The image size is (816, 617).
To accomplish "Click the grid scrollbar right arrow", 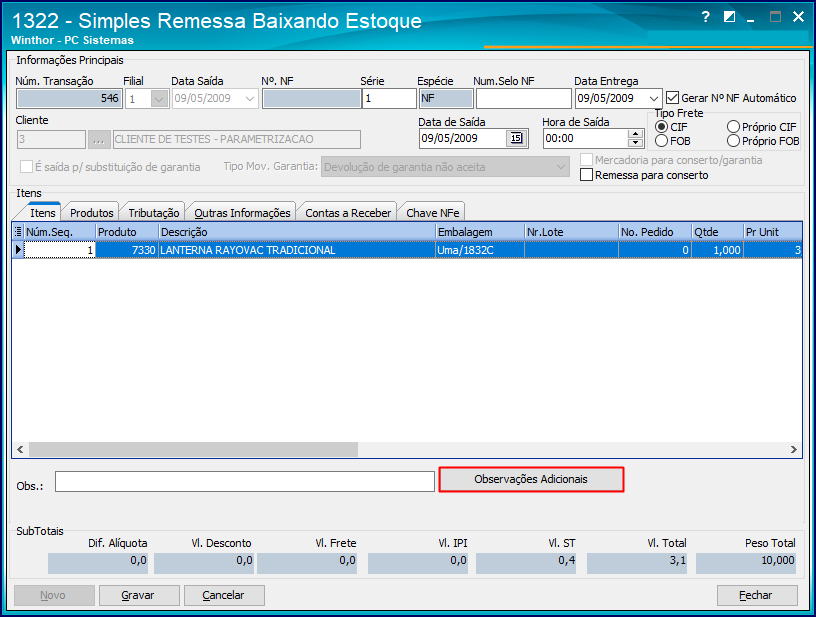I will (794, 449).
